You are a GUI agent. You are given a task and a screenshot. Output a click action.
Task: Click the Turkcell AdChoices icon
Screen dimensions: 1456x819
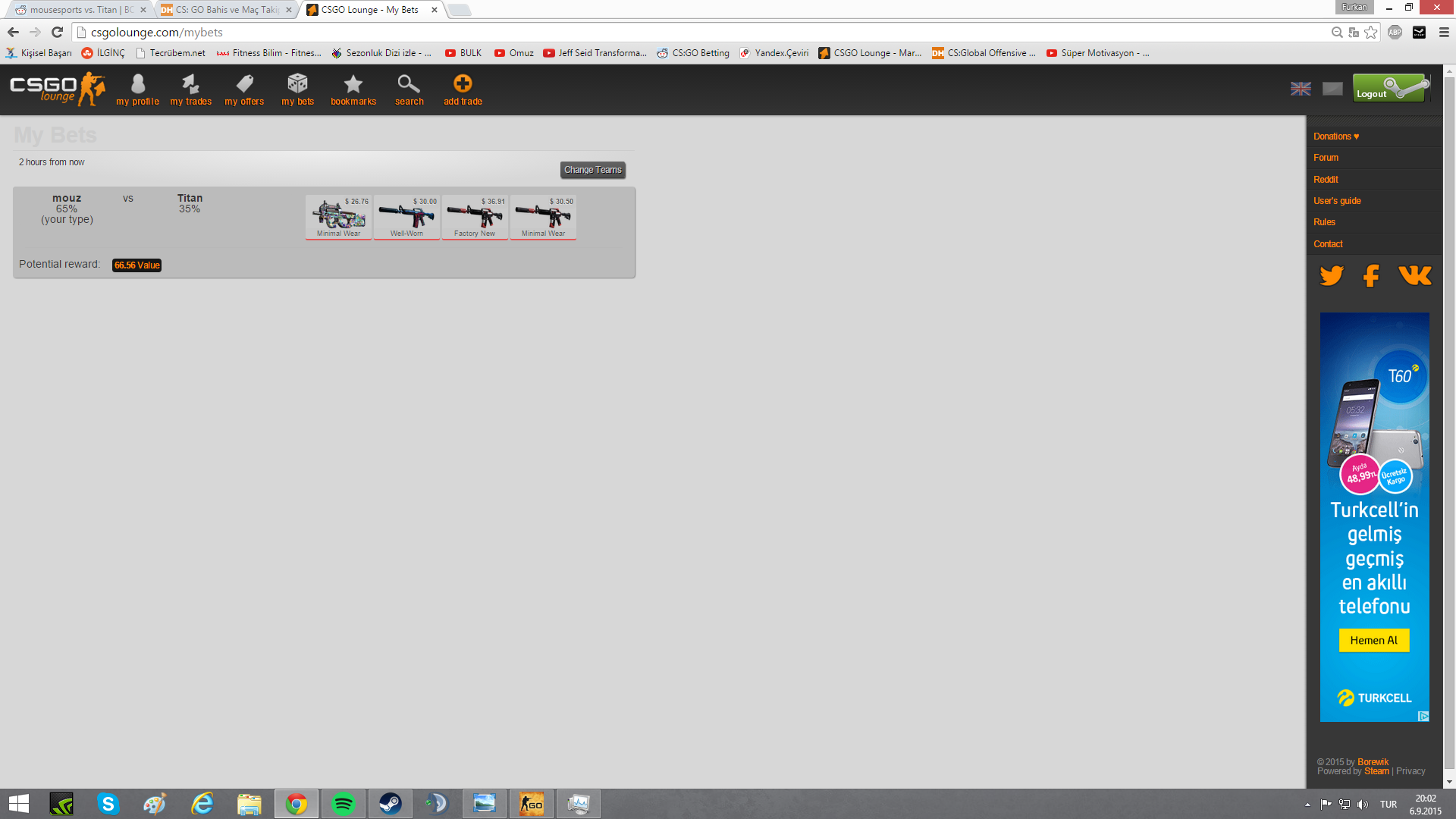click(1423, 716)
